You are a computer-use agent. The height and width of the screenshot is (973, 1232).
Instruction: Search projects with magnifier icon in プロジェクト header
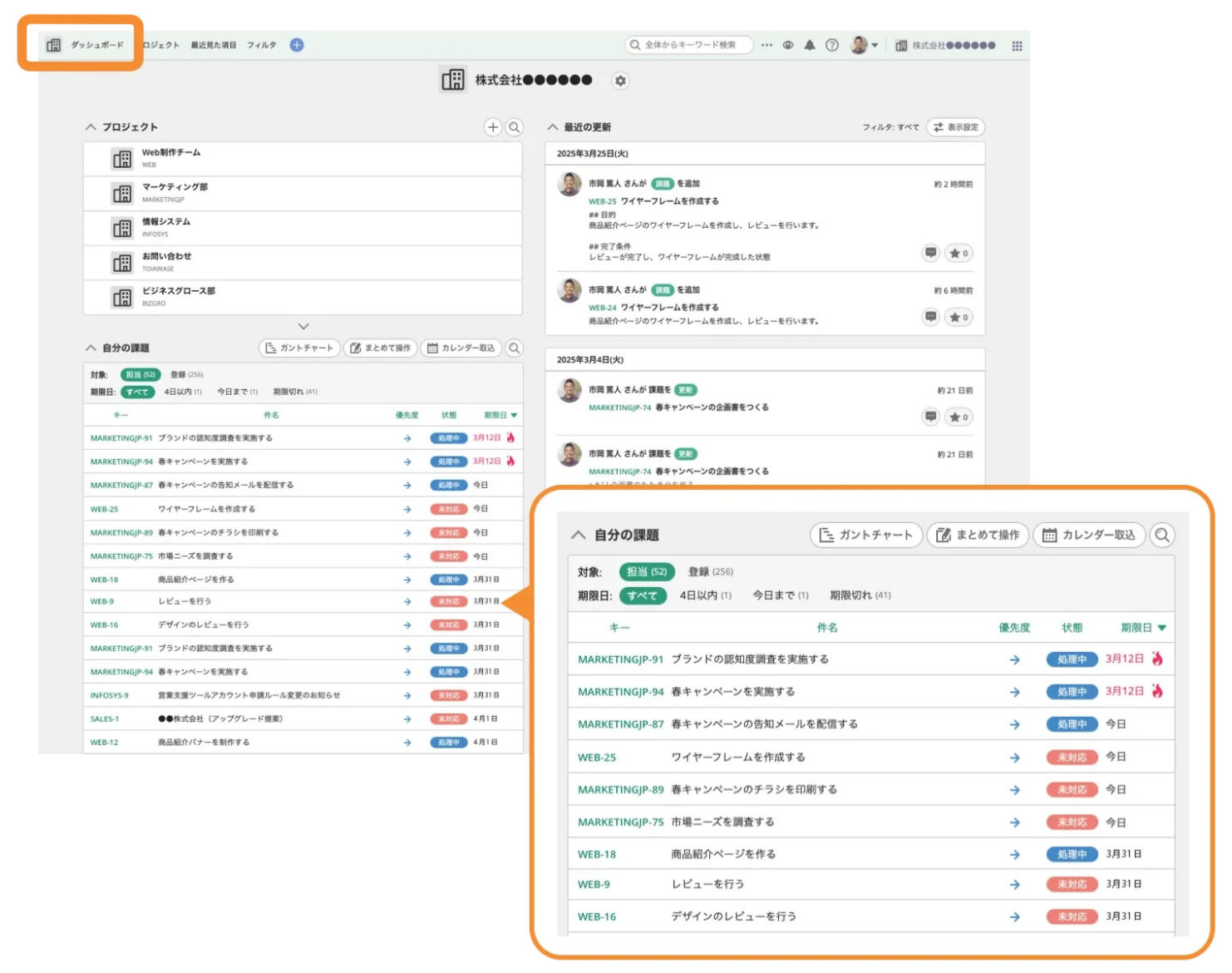click(x=515, y=127)
